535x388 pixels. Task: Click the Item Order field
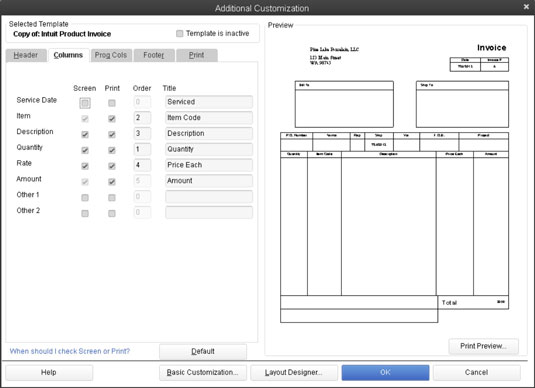142,118
